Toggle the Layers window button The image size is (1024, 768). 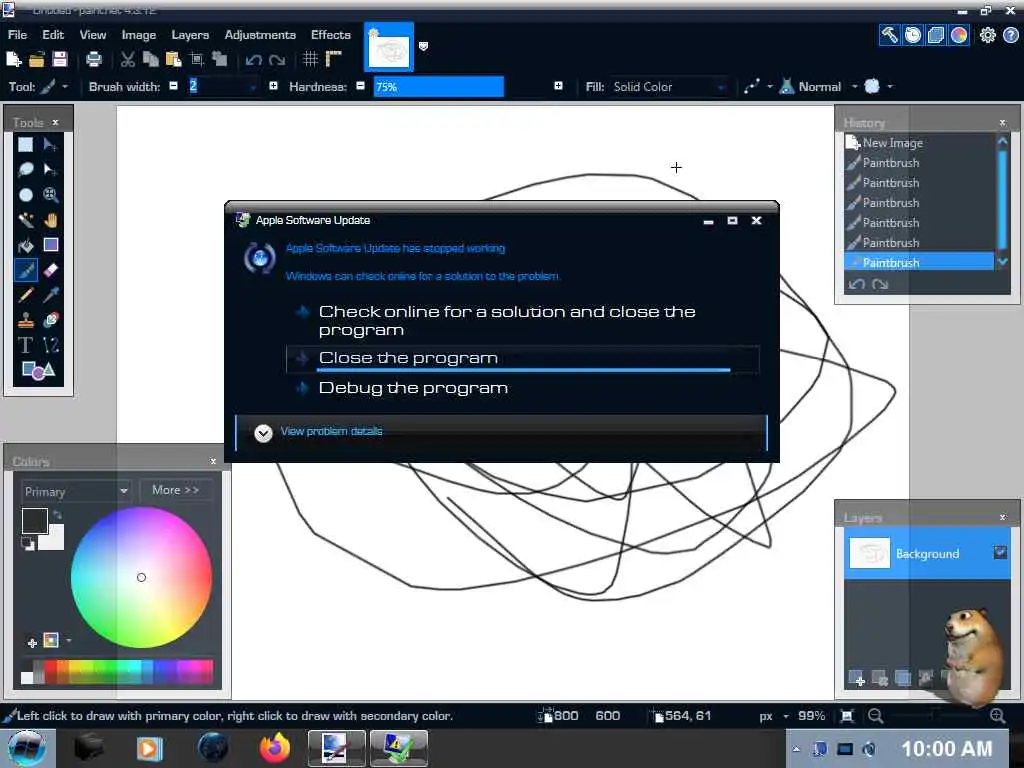click(x=936, y=35)
